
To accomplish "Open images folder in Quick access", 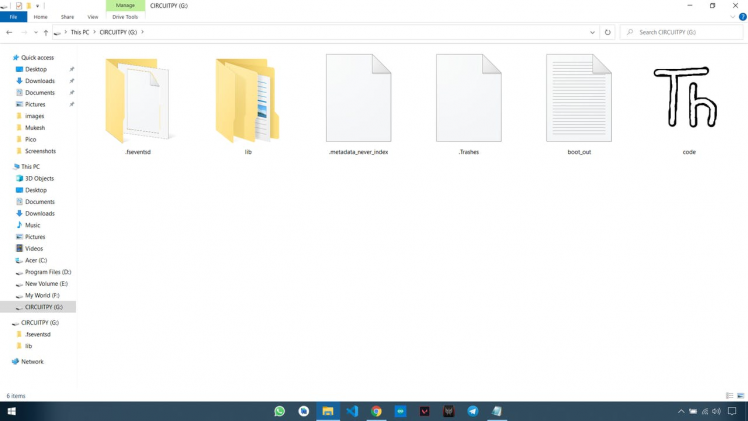I will (34, 116).
